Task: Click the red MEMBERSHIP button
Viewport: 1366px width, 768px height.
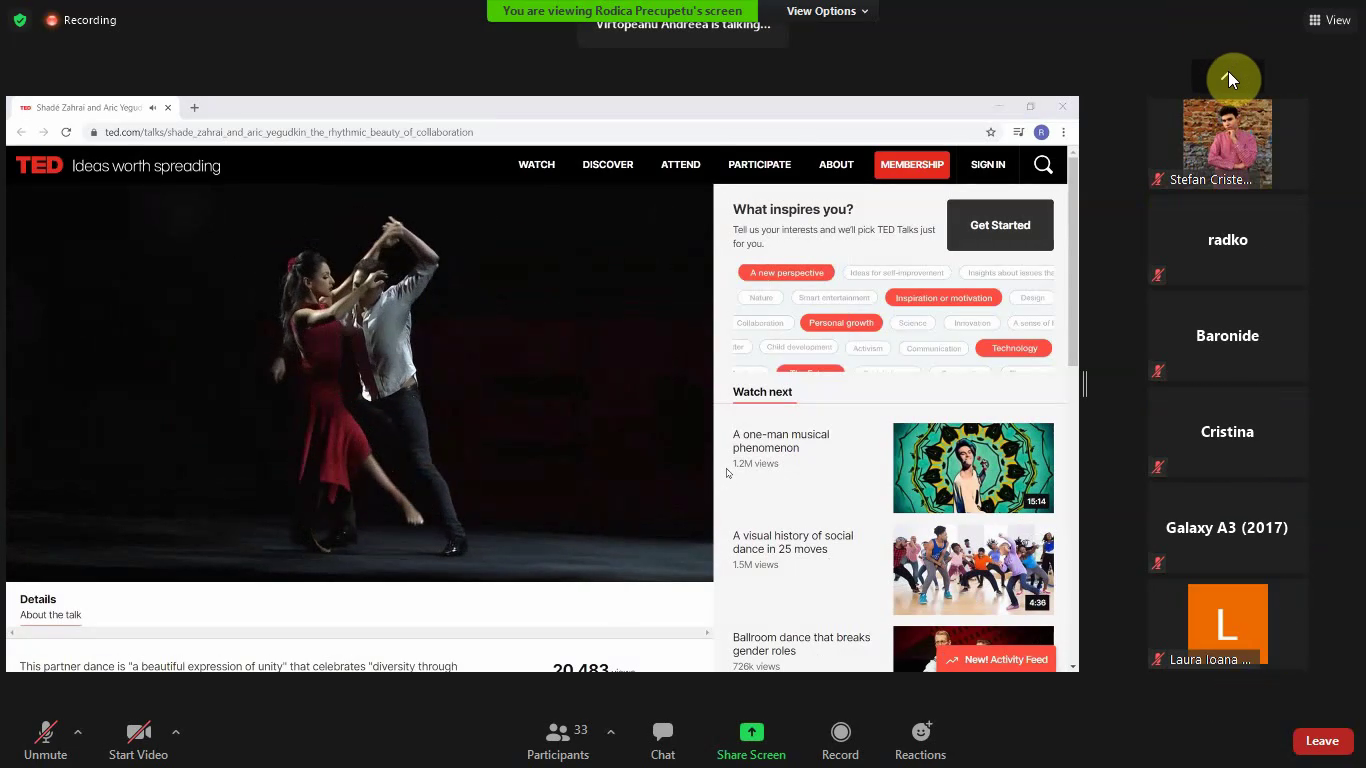Action: coord(912,165)
